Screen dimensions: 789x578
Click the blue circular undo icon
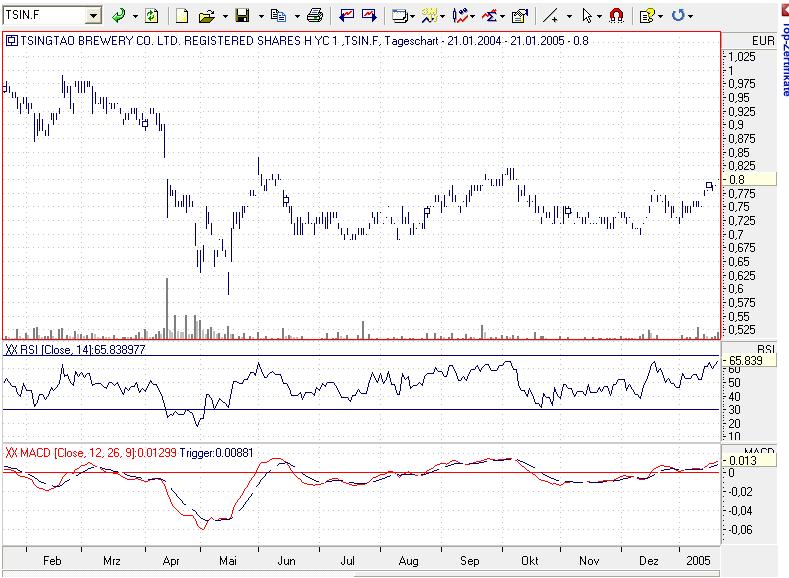pos(678,16)
